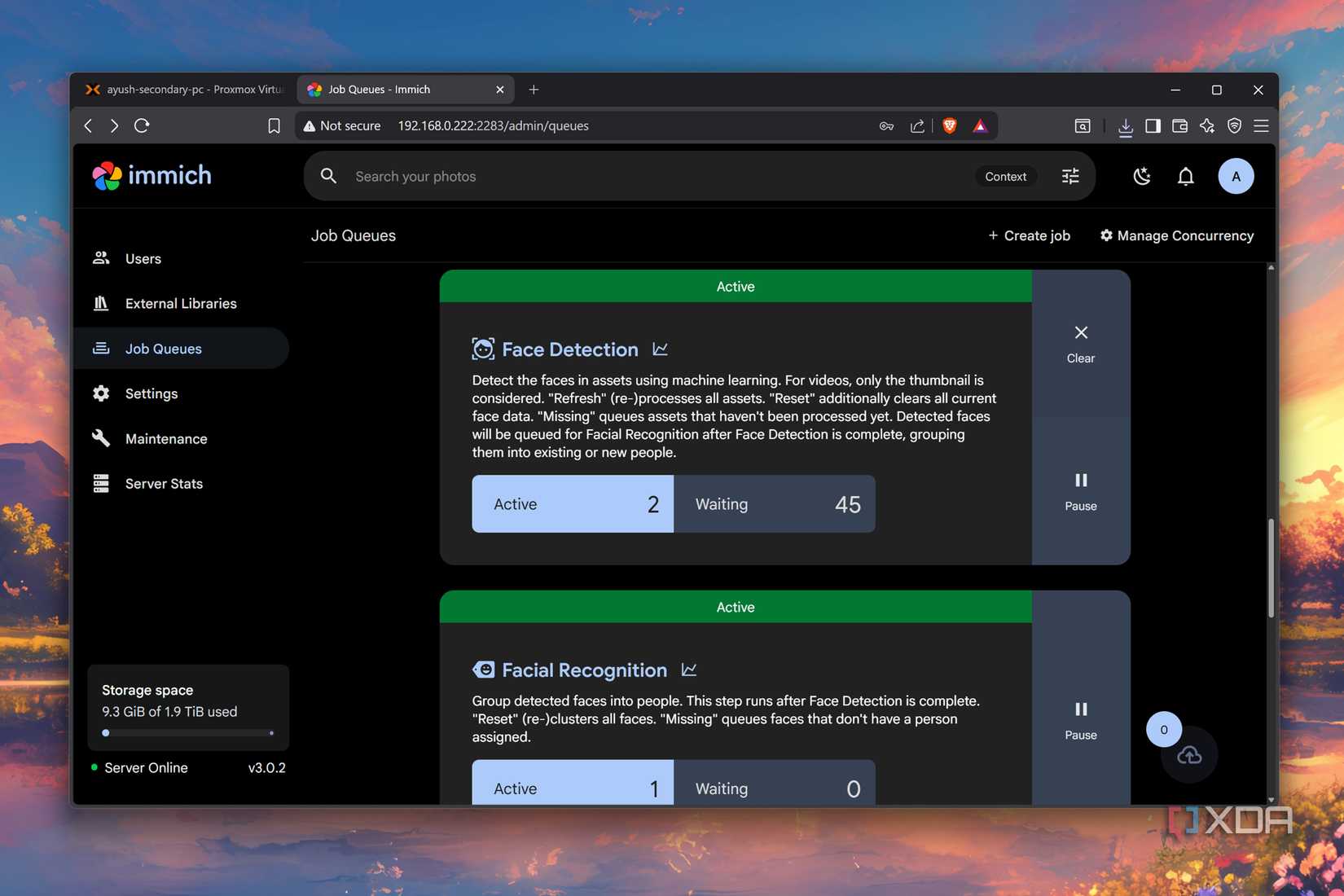Click Create job button
Image resolution: width=1344 pixels, height=896 pixels.
coord(1029,235)
